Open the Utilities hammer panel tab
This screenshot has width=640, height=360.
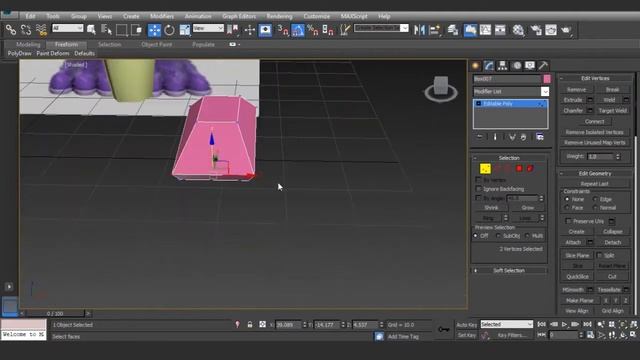[543, 66]
